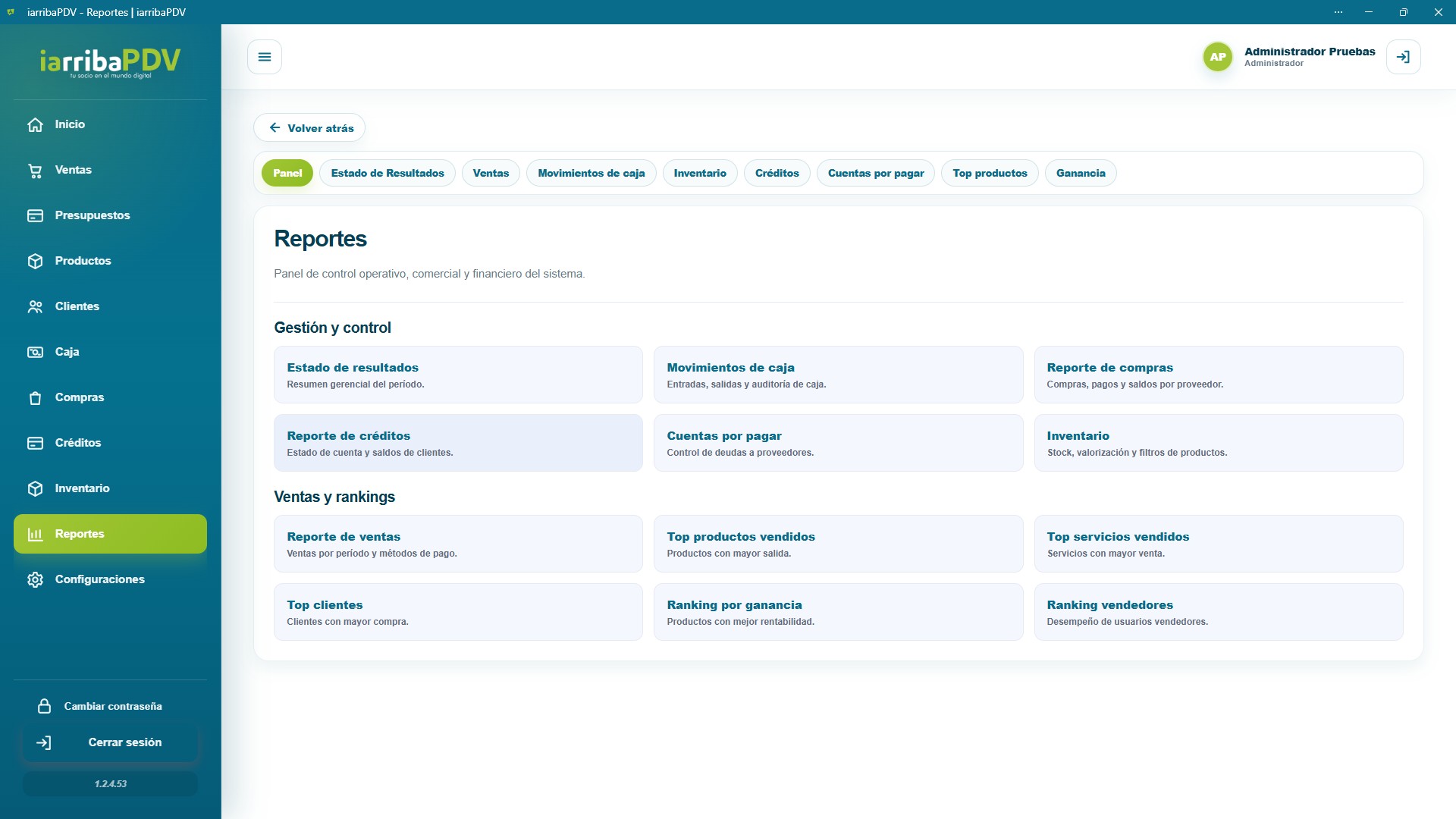Click the Ventas y rankings heading

[334, 497]
